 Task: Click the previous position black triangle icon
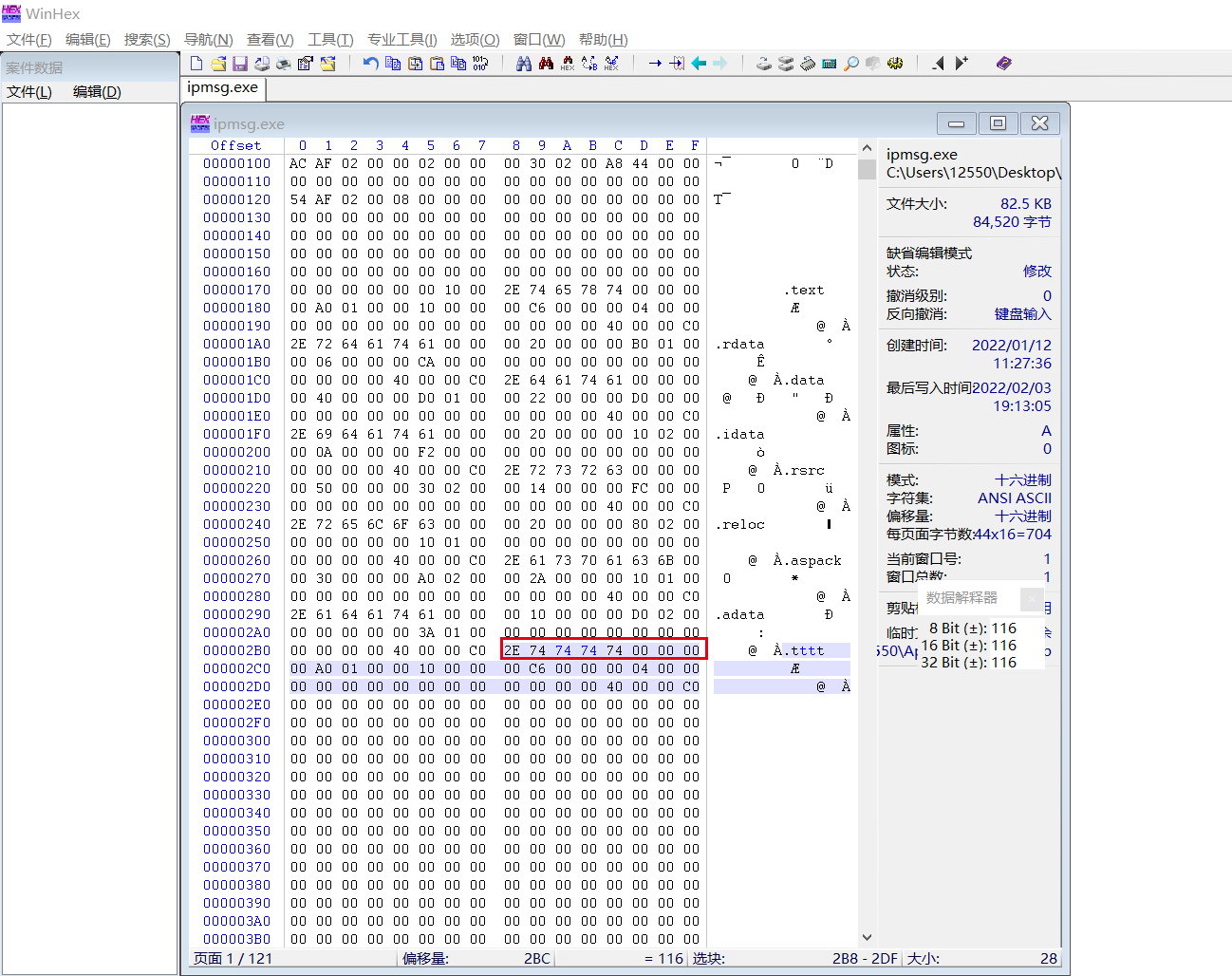coord(939,64)
